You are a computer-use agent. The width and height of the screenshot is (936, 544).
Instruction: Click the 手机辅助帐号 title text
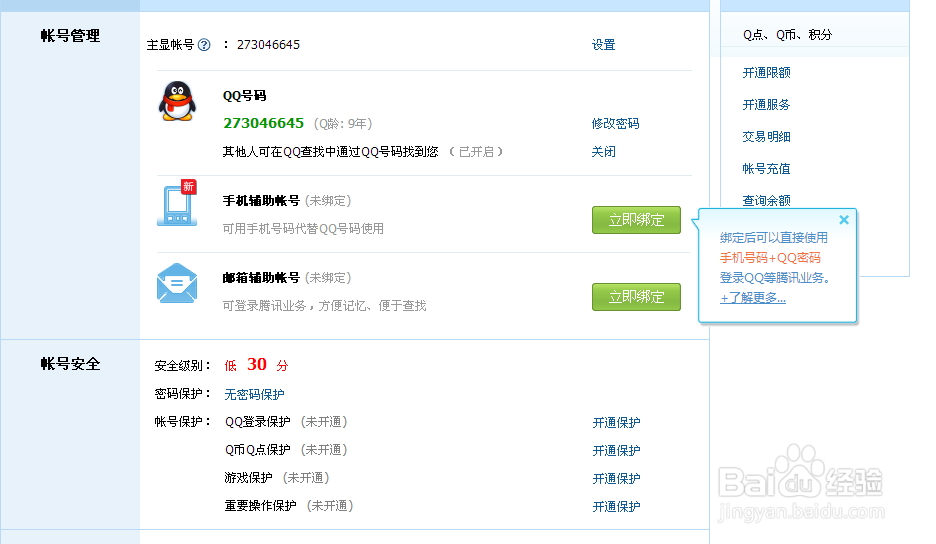(x=261, y=201)
